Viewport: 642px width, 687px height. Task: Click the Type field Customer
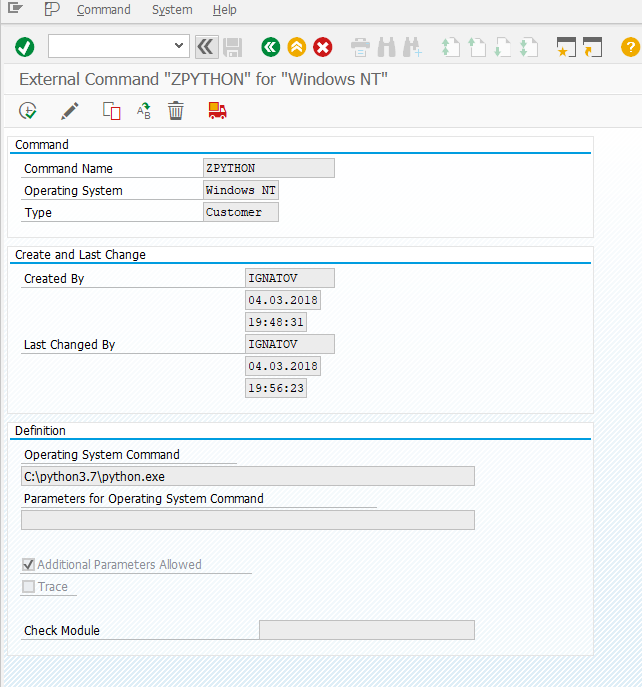241,212
